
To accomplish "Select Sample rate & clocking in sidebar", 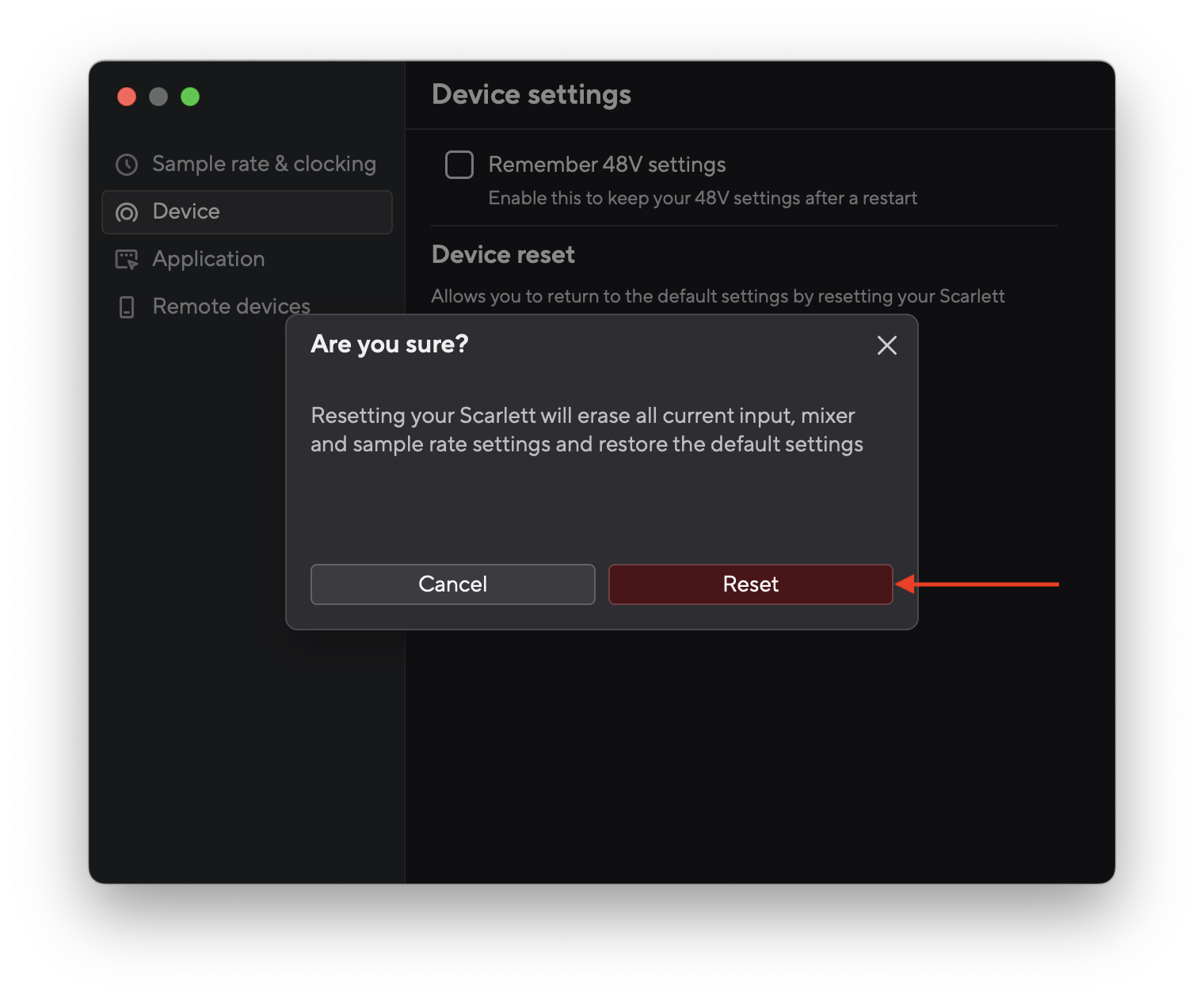I will (x=264, y=164).
